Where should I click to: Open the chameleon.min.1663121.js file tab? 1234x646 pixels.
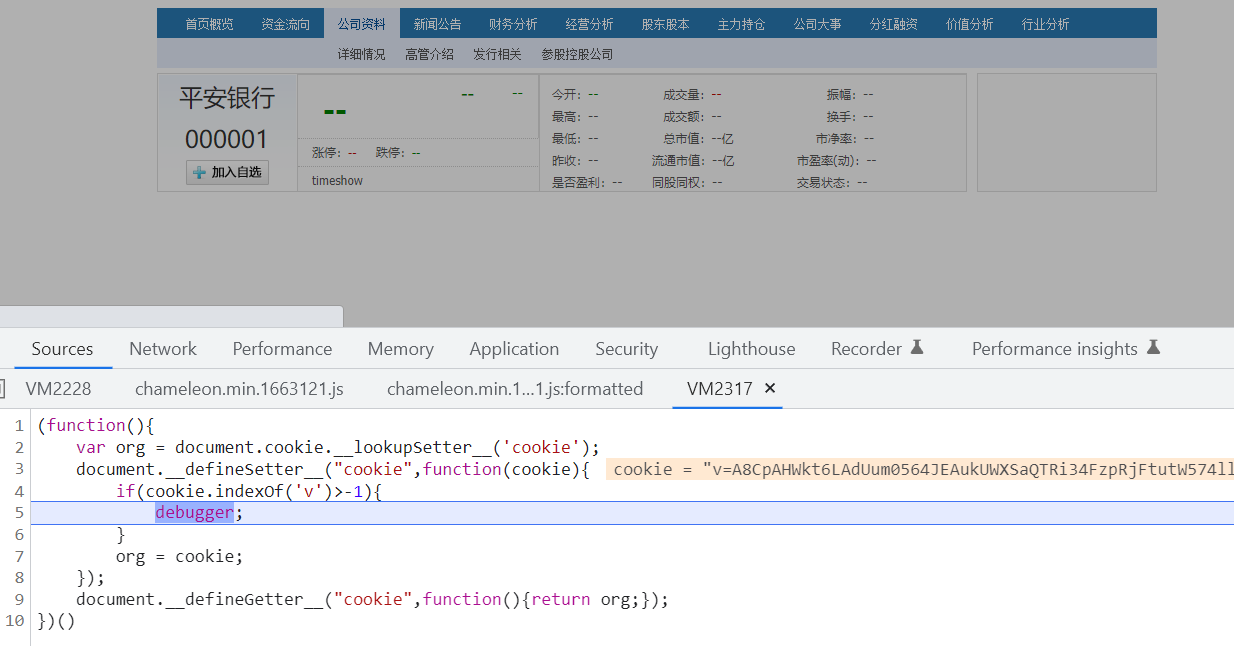[x=239, y=389]
